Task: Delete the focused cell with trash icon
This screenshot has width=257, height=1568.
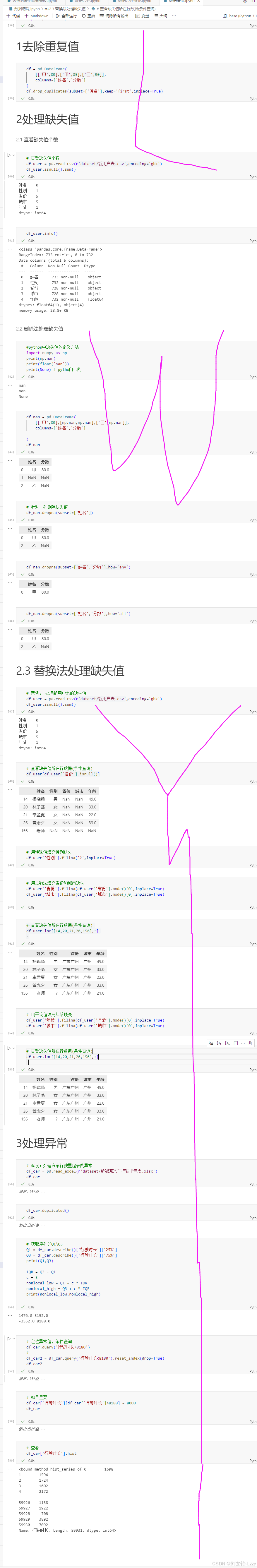Action: (x=250, y=1043)
